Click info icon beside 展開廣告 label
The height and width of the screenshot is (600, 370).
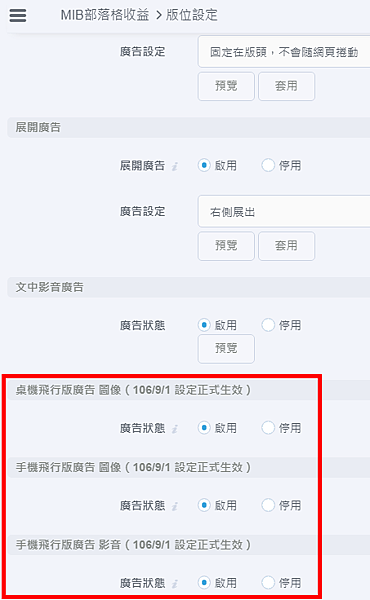[x=174, y=166]
